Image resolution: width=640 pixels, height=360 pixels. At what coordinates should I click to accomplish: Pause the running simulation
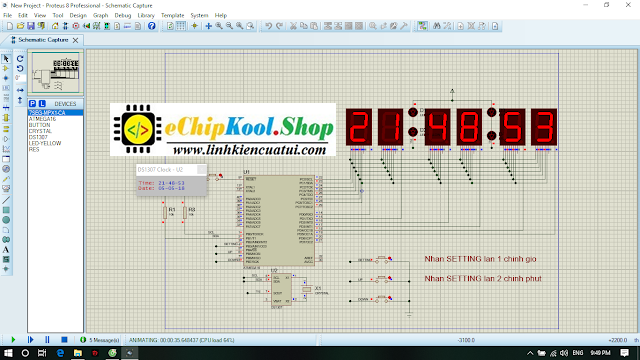click(x=47, y=340)
